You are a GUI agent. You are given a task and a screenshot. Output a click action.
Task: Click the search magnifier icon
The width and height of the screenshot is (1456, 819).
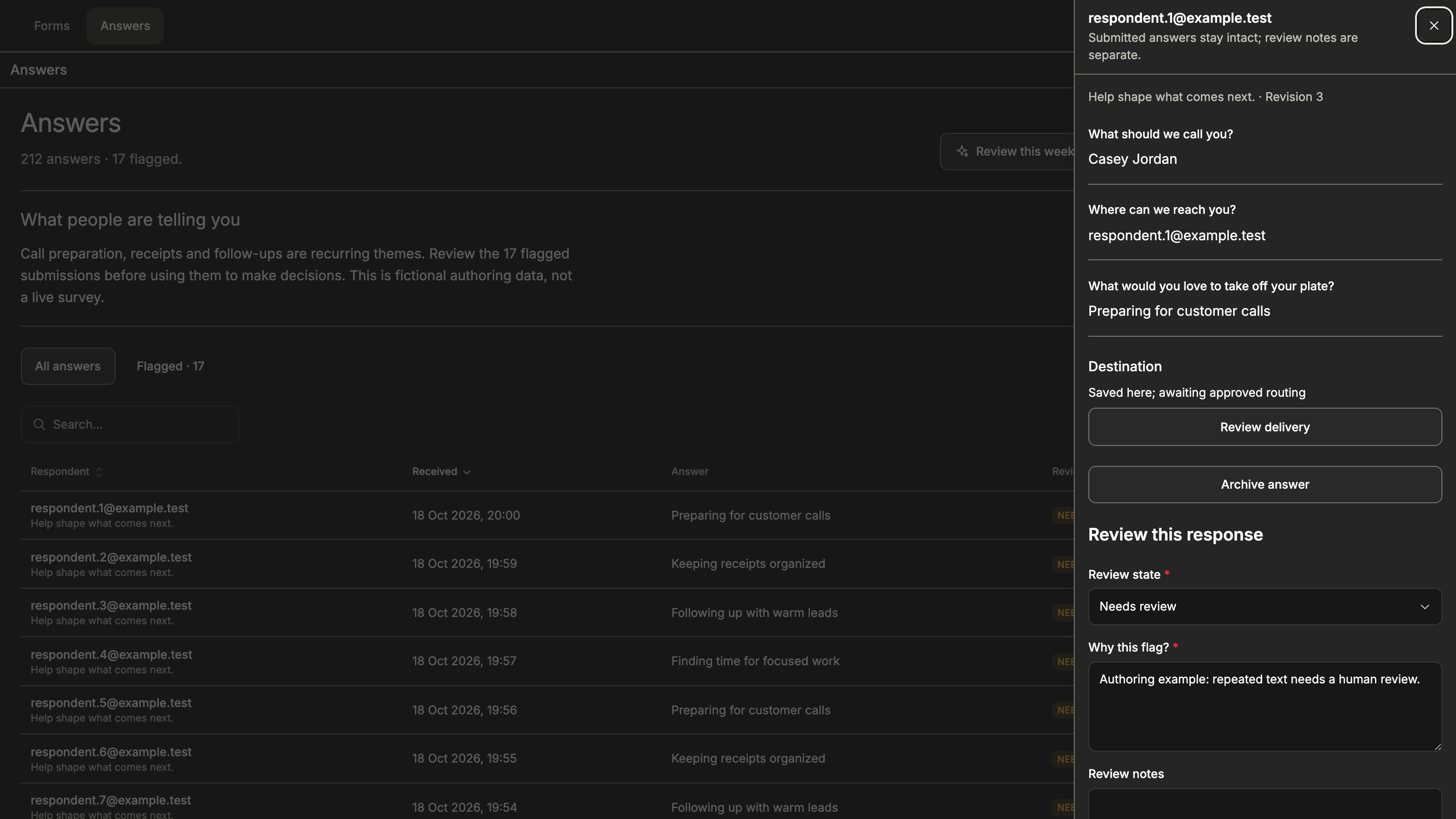39,425
